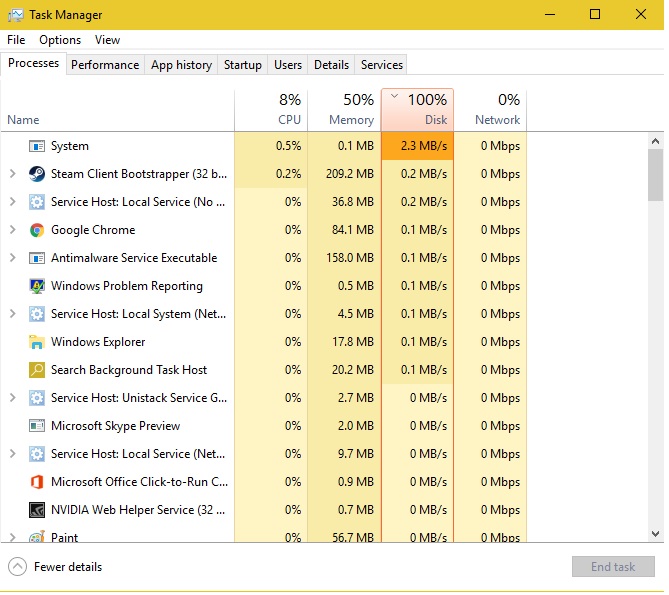Click the Windows Problem Reporting icon
Viewport: 669px width, 595px height.
click(x=37, y=286)
